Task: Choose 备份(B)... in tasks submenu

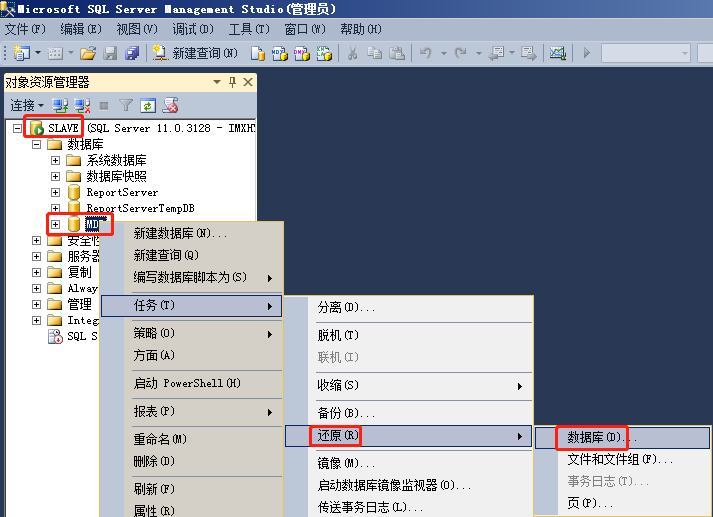Action: click(x=409, y=413)
